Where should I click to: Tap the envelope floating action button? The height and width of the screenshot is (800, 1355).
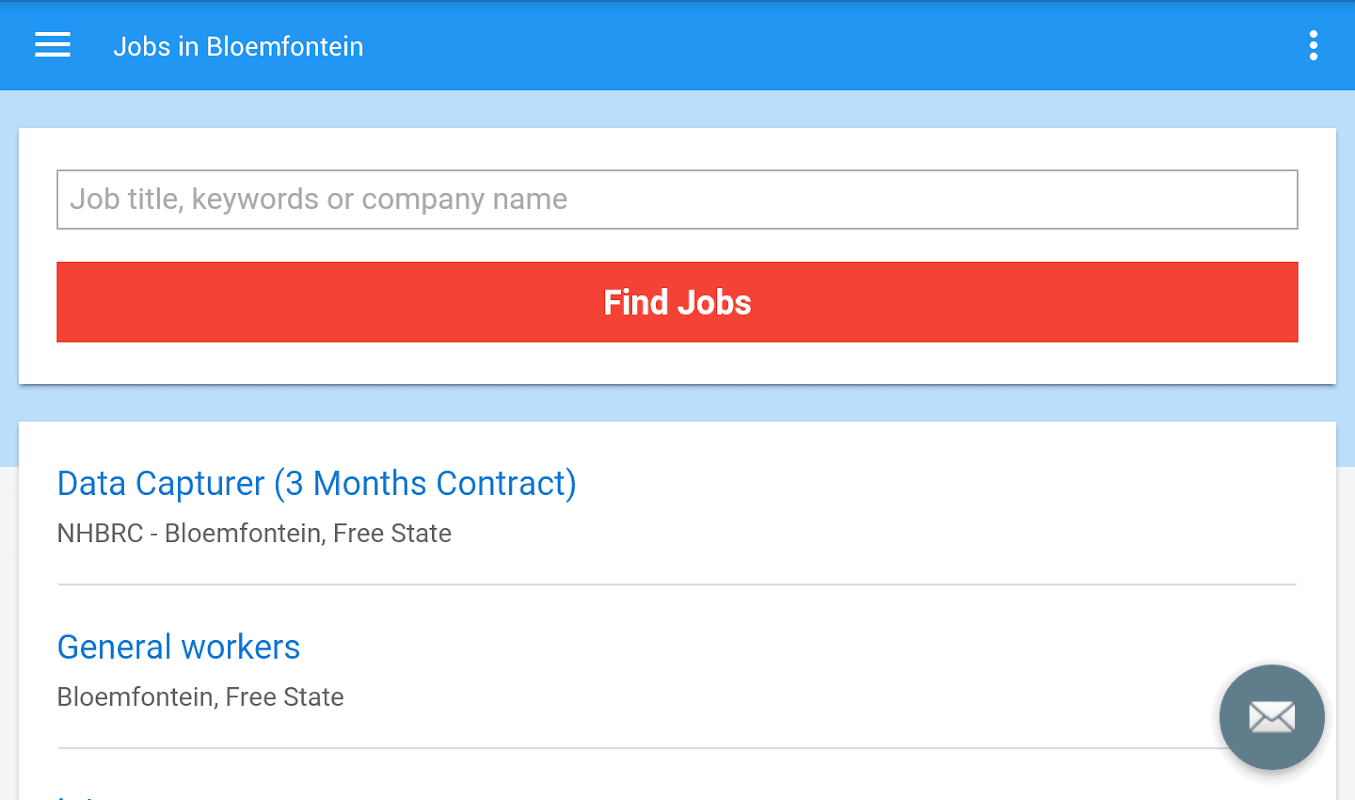point(1271,717)
